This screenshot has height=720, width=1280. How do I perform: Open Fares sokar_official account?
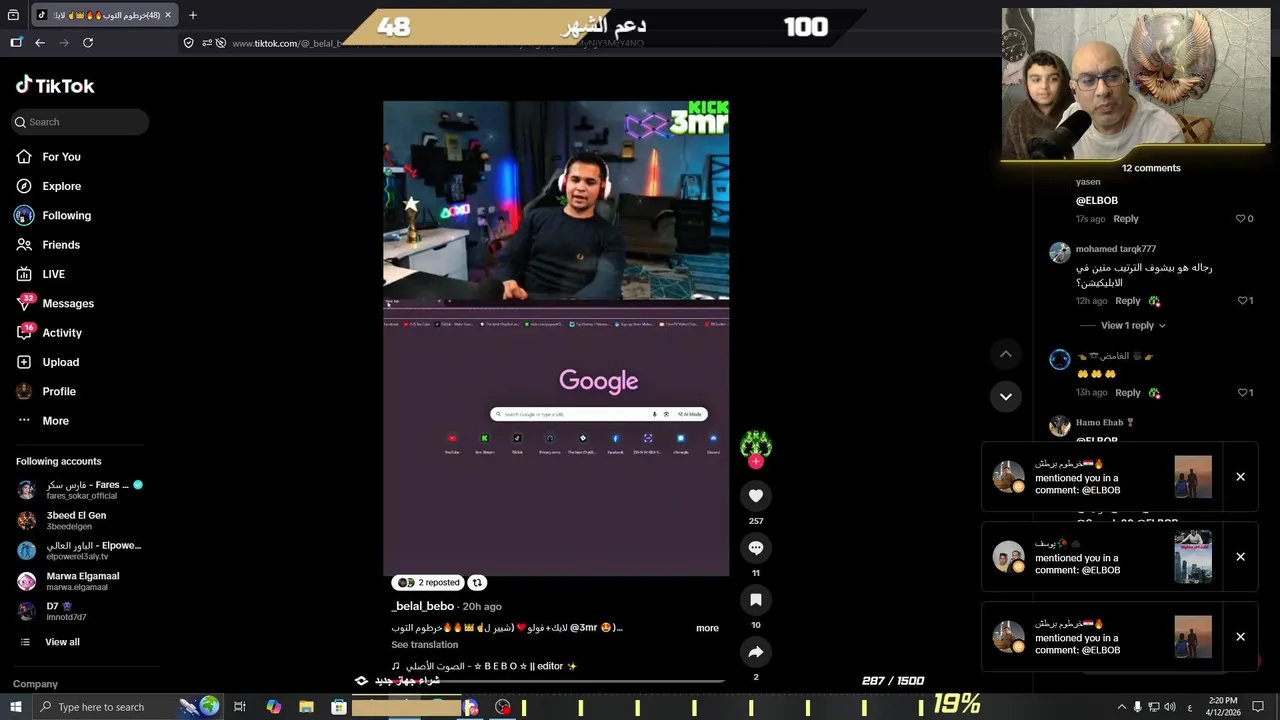click(x=80, y=490)
